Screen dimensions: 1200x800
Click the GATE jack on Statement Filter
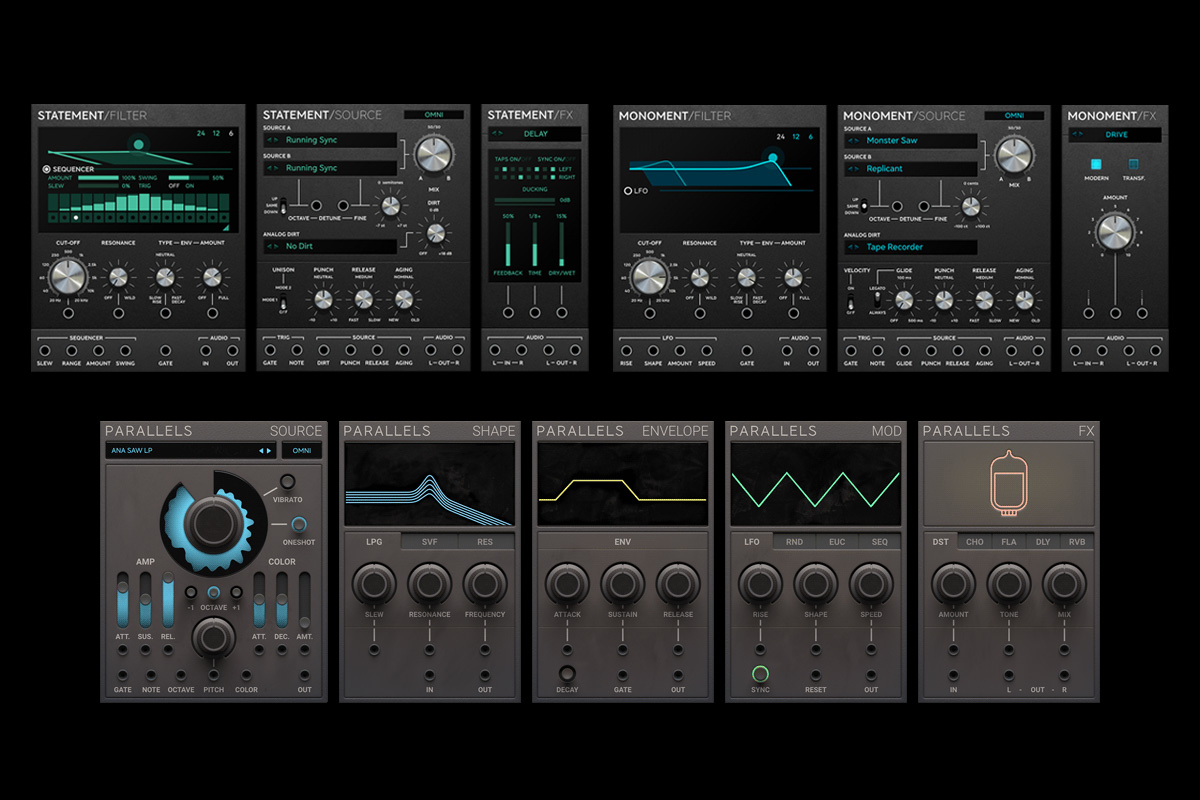(166, 351)
